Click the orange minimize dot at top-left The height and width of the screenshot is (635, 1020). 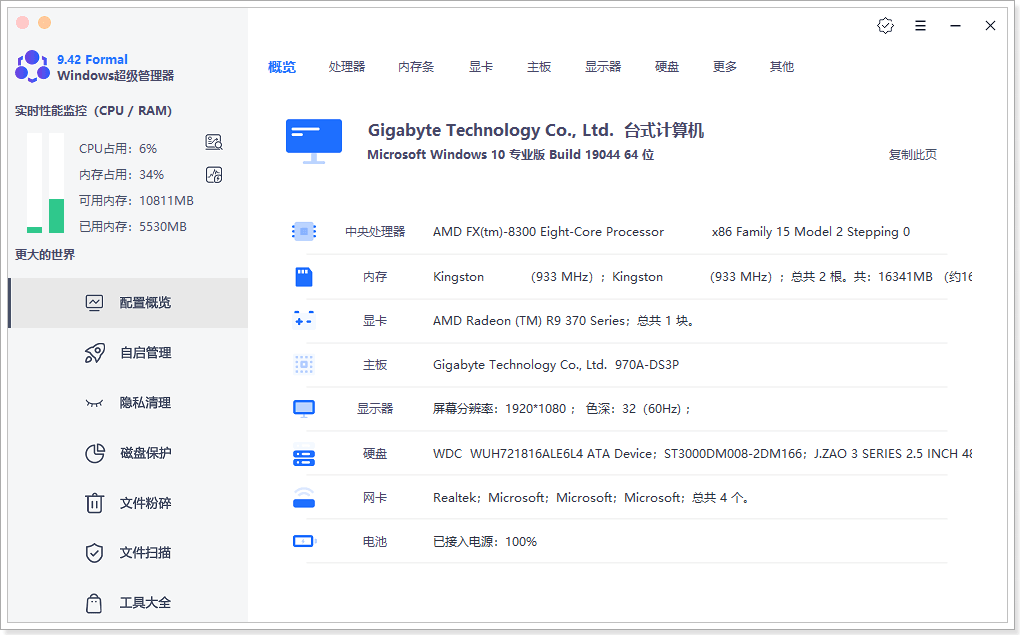(44, 23)
